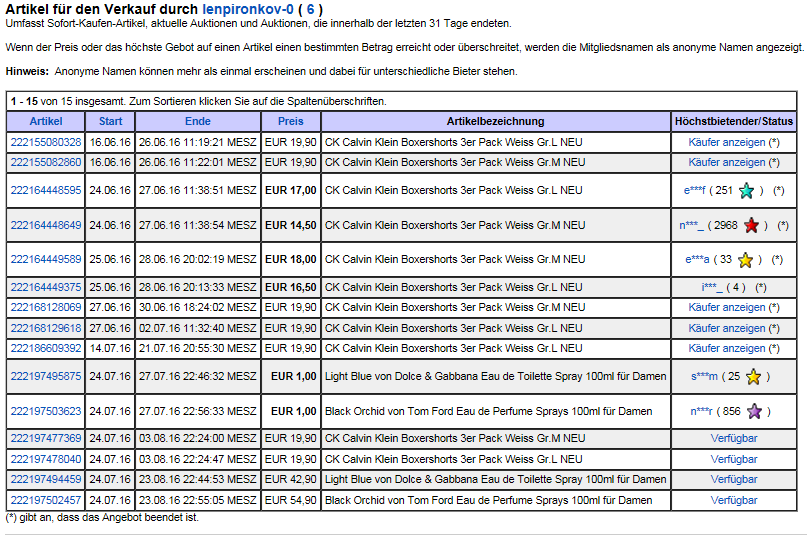Click end date 26.06.16 11:19:21 MESZ
Screen dimensions: 807x535
[198, 142]
